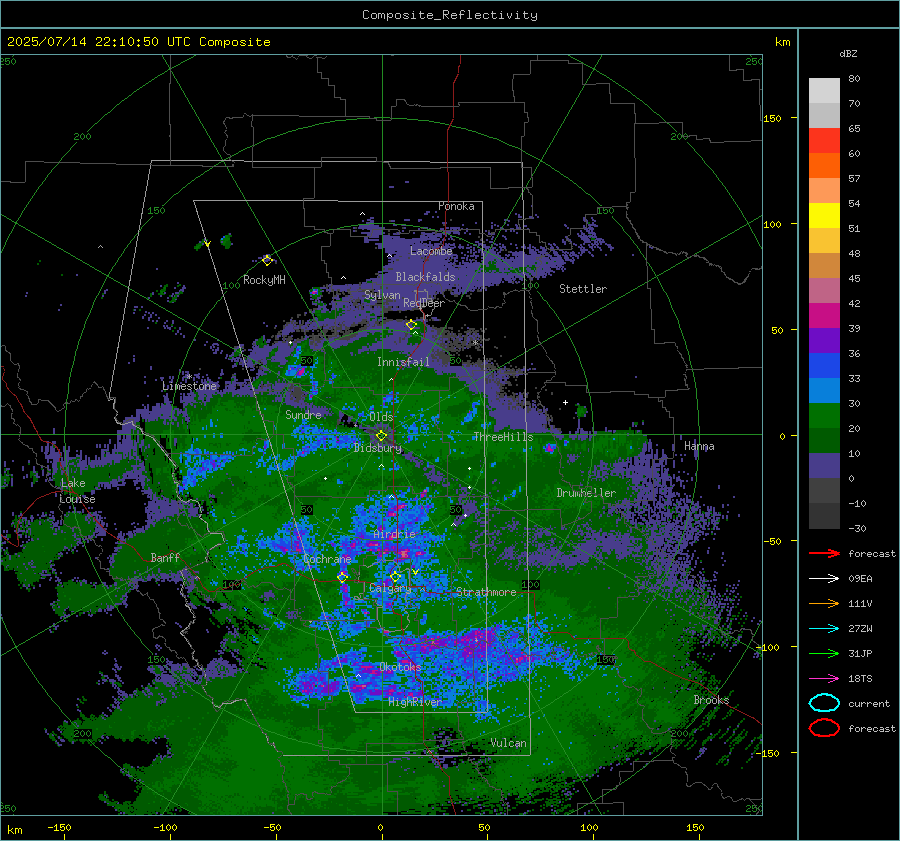Click the Hanna city label

(699, 446)
